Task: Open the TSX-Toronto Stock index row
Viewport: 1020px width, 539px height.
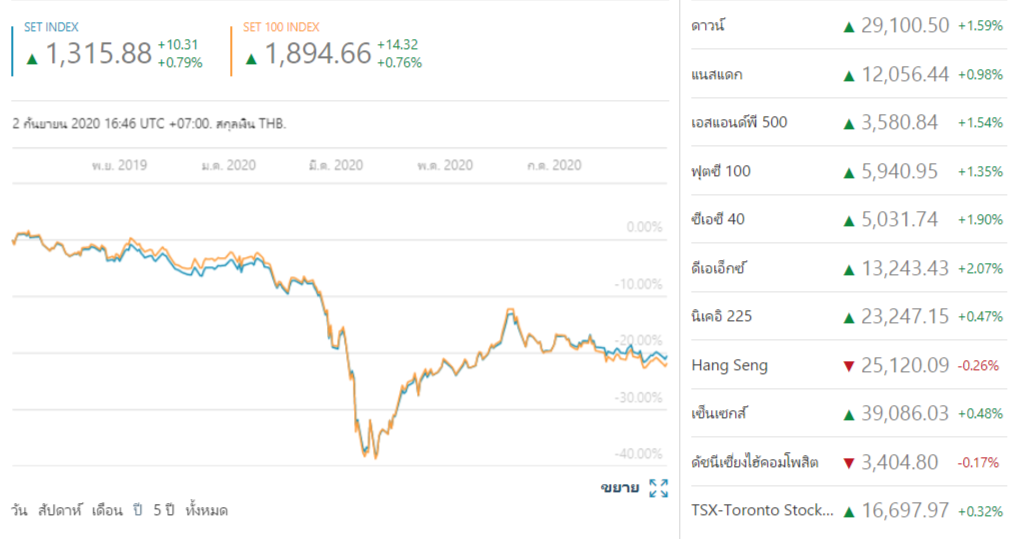Action: [x=761, y=511]
